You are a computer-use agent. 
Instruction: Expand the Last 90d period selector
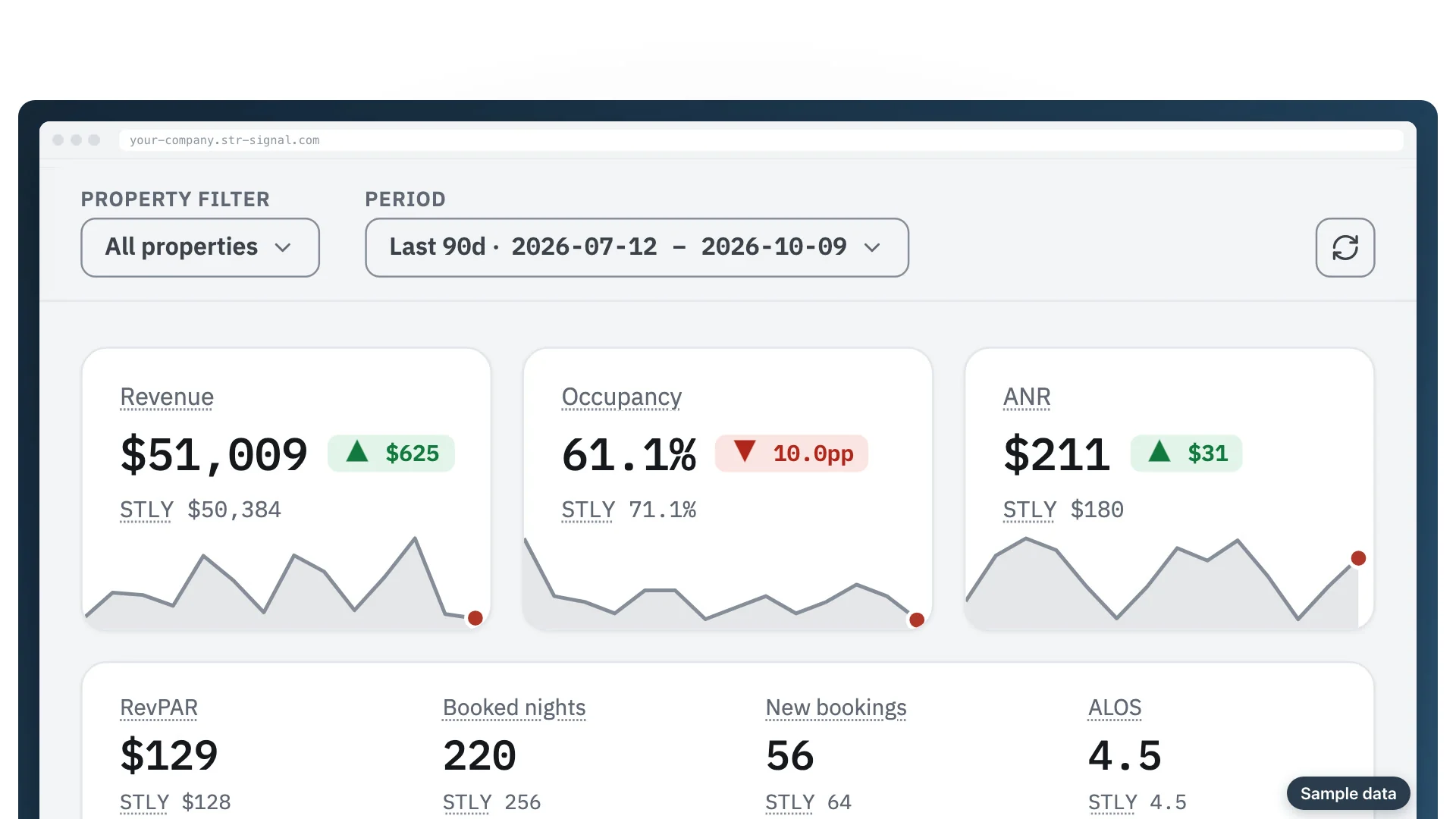click(x=636, y=247)
